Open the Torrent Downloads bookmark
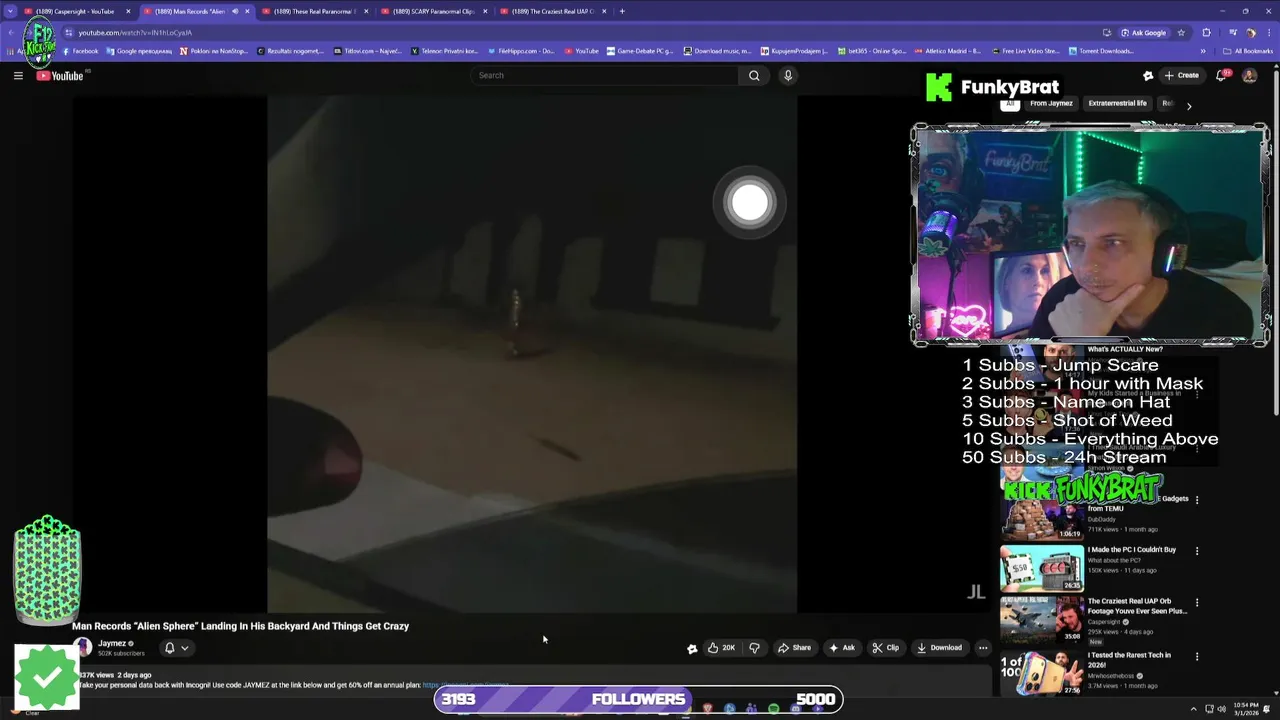The image size is (1280, 720). (1101, 51)
